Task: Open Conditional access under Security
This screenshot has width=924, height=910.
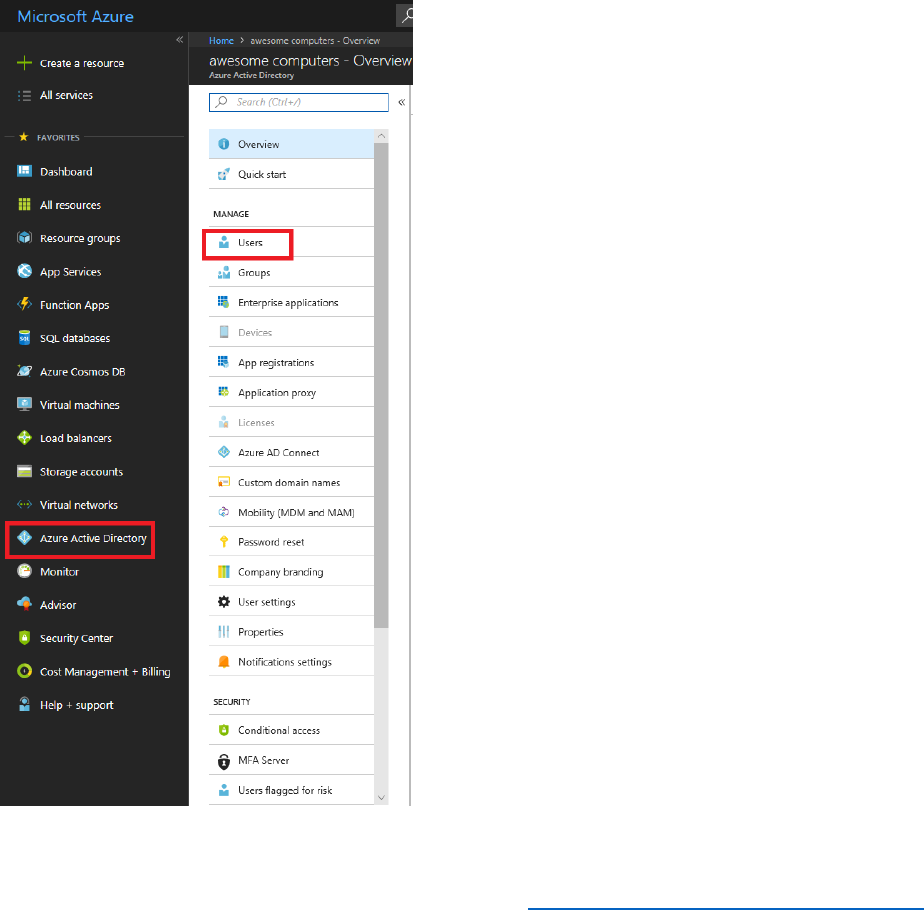Action: coord(291,730)
